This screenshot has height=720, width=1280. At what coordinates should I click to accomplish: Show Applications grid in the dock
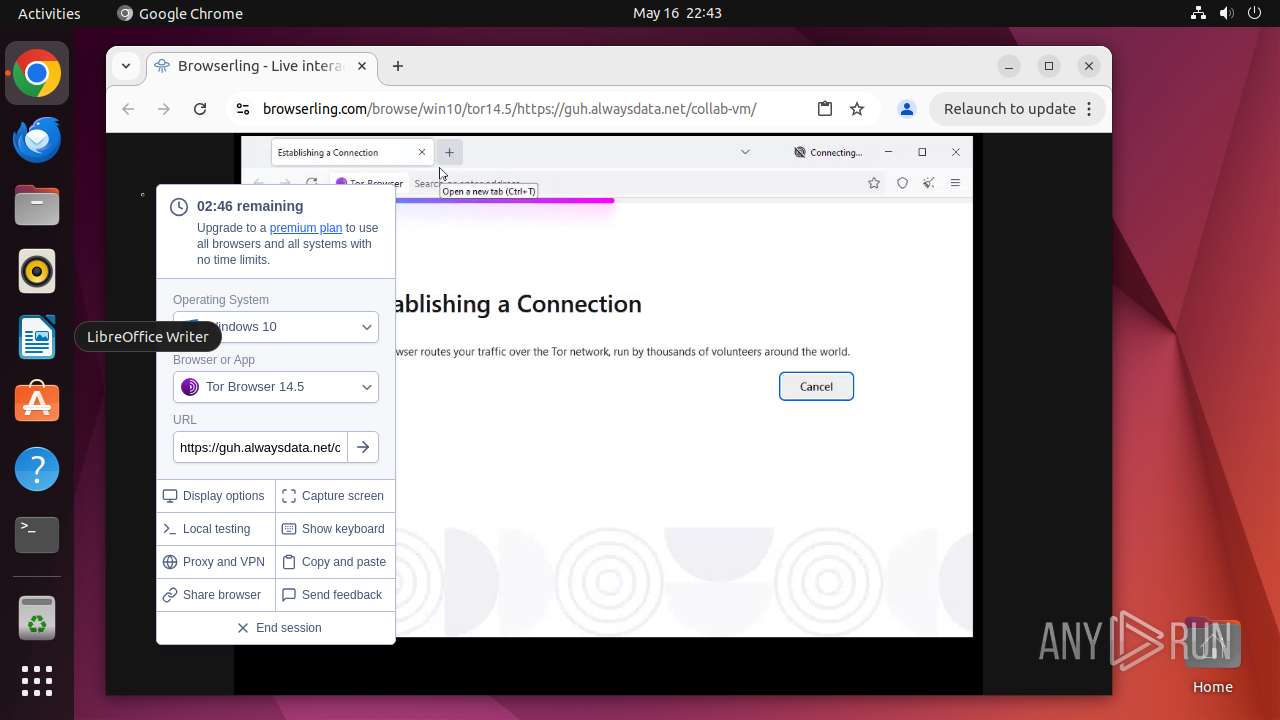pyautogui.click(x=37, y=681)
